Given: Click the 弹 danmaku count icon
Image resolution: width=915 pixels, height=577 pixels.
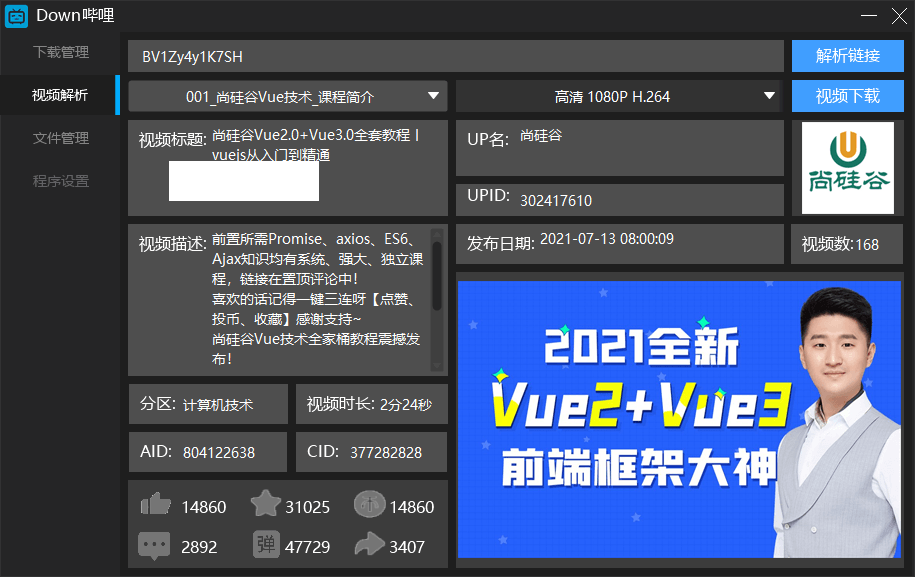Looking at the screenshot, I should [266, 544].
